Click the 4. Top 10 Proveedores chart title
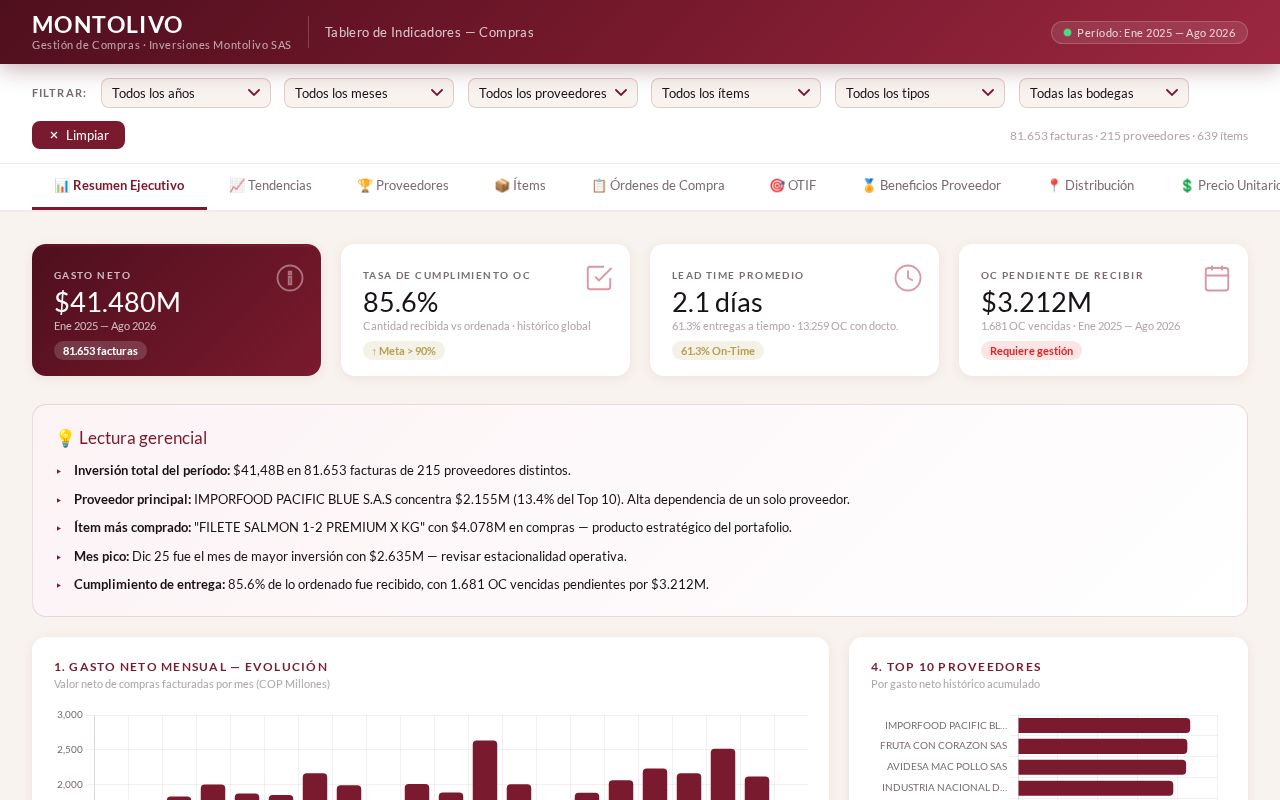 tap(956, 667)
